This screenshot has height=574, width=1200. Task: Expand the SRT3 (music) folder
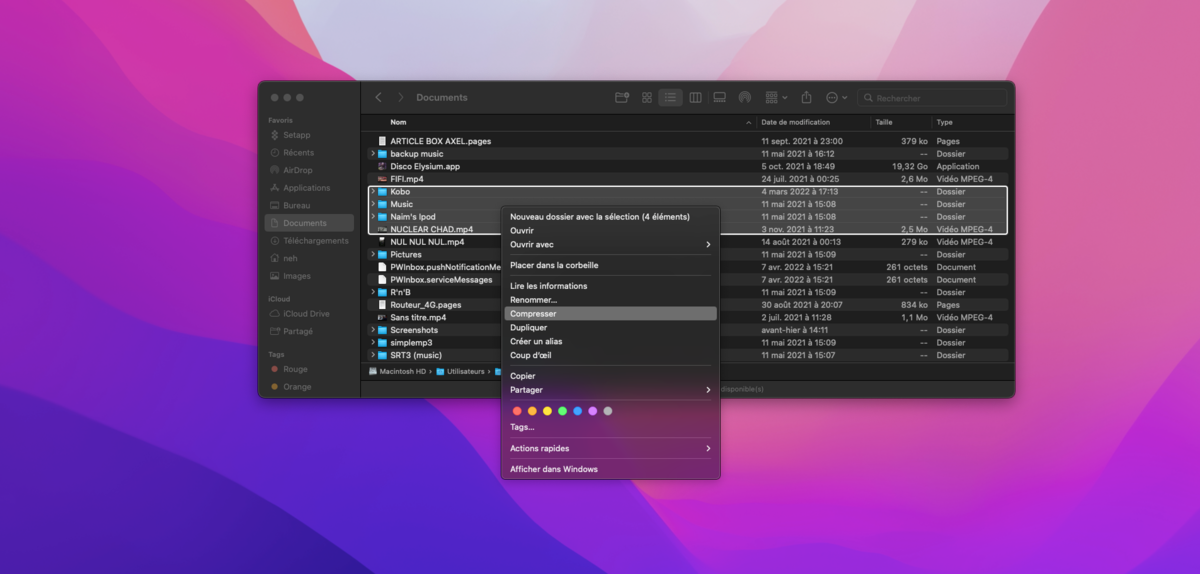(372, 355)
